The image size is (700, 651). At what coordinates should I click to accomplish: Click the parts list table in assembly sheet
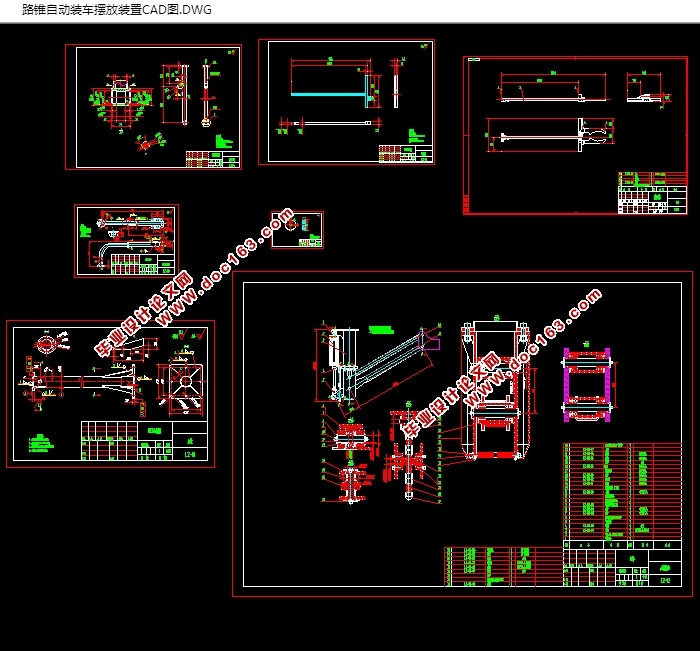point(622,491)
